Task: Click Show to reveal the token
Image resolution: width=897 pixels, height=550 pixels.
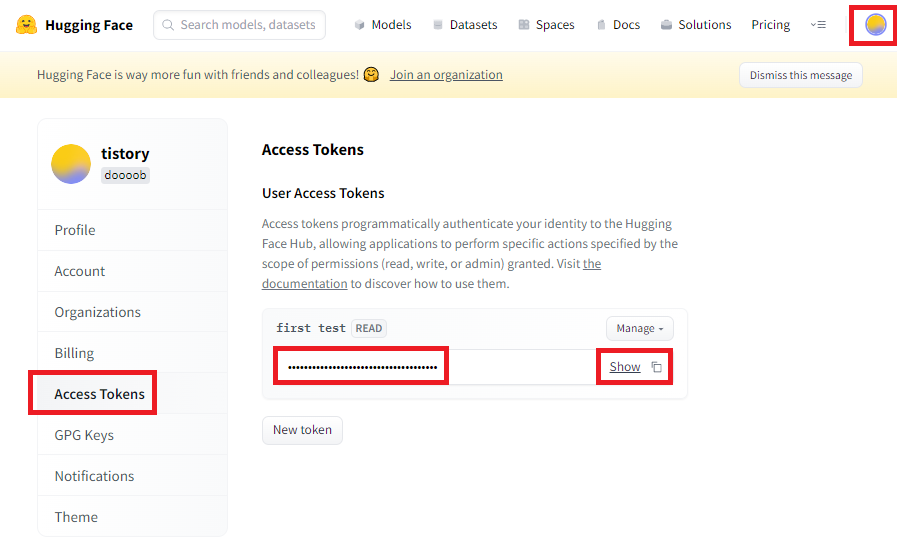Action: [625, 367]
